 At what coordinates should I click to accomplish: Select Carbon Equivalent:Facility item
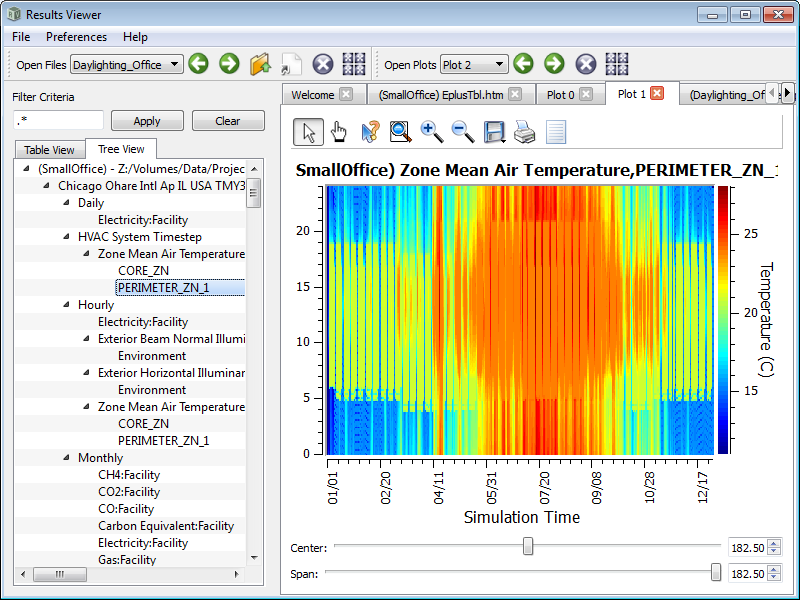tap(166, 526)
